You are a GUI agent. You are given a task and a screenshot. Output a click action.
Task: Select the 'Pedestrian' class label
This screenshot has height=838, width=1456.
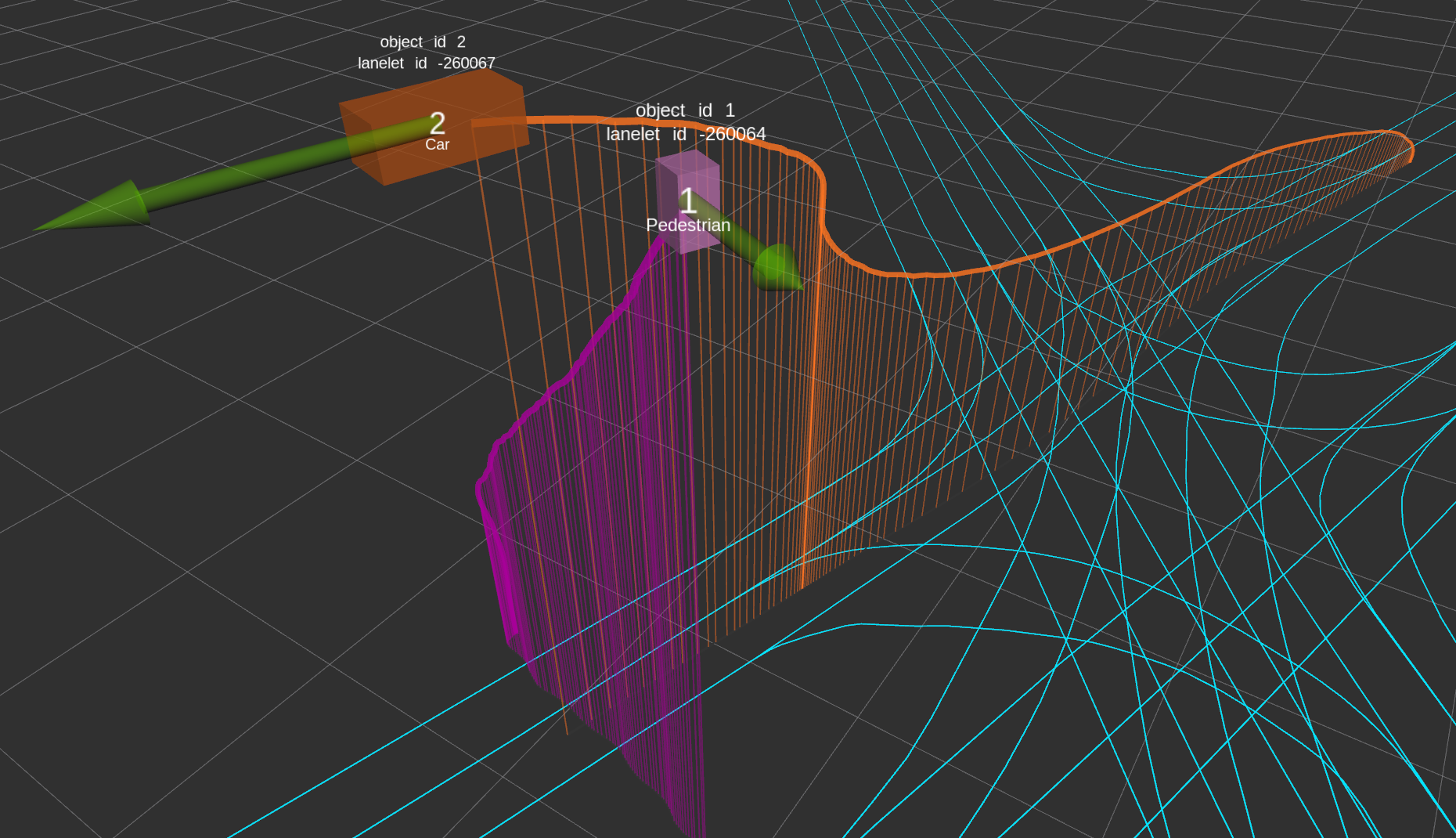click(687, 226)
